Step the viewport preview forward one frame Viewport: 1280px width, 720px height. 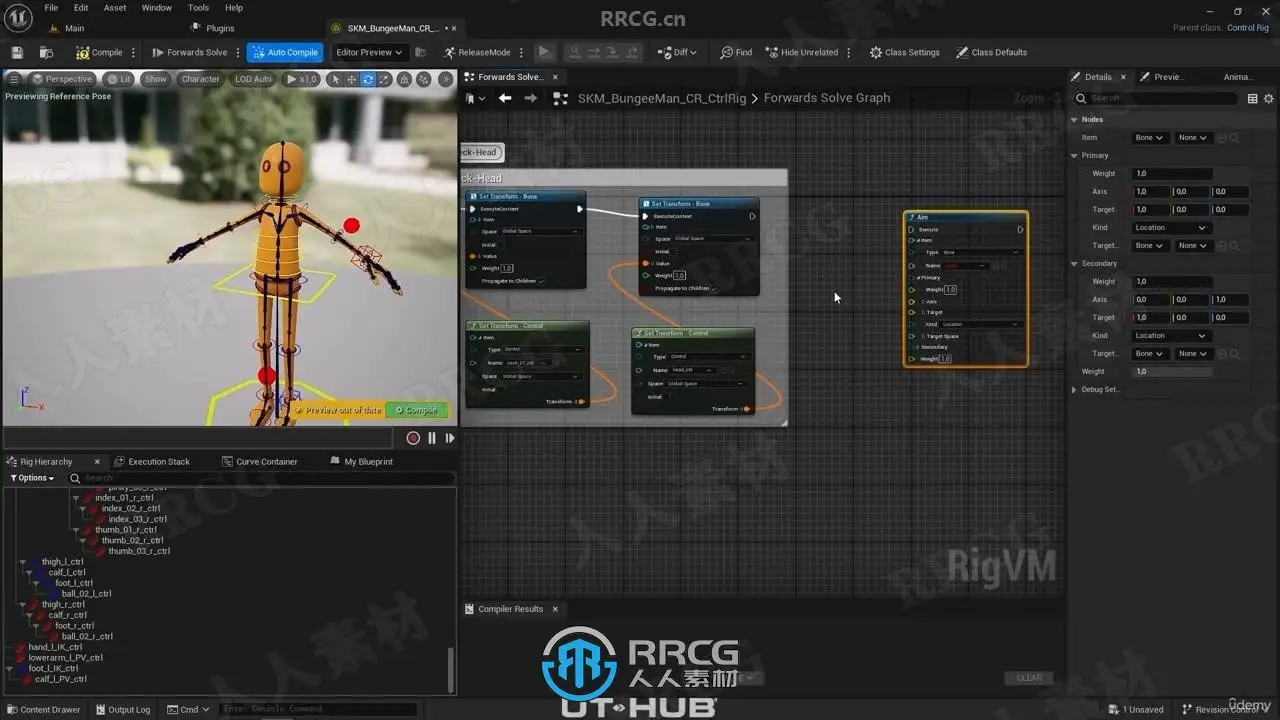(x=450, y=438)
